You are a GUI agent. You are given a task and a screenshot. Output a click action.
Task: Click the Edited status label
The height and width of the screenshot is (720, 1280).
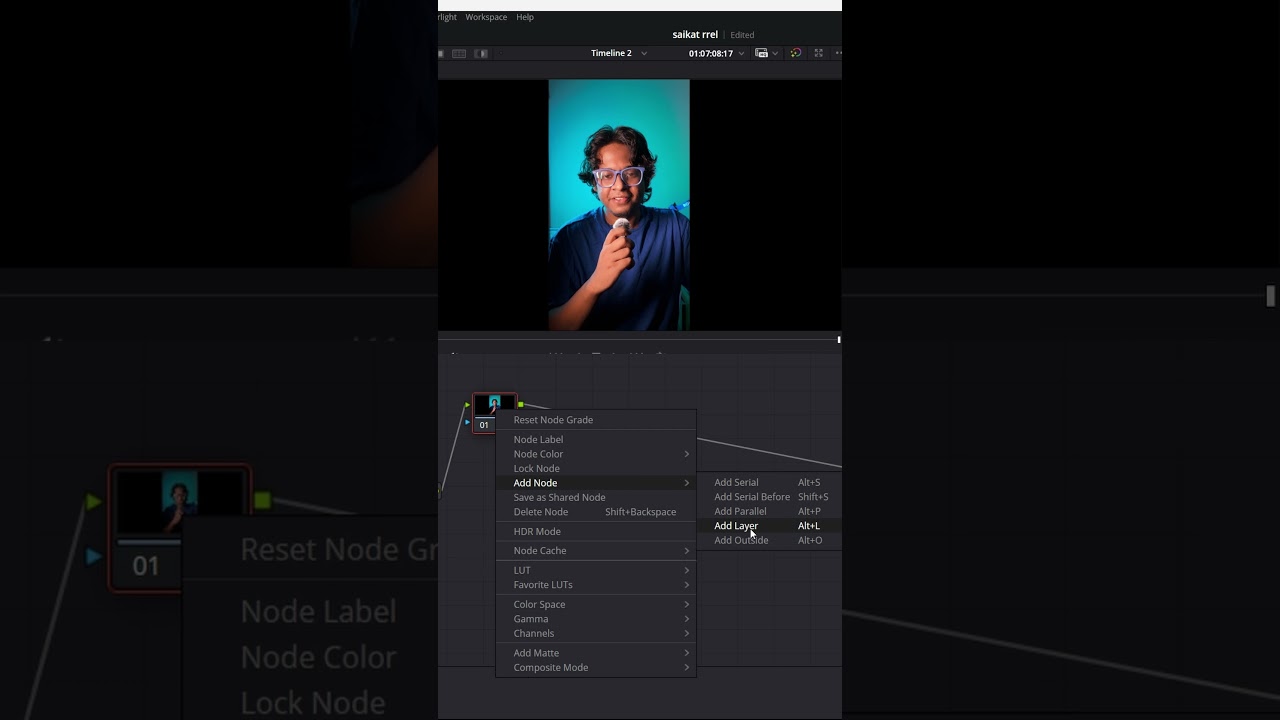pos(742,35)
